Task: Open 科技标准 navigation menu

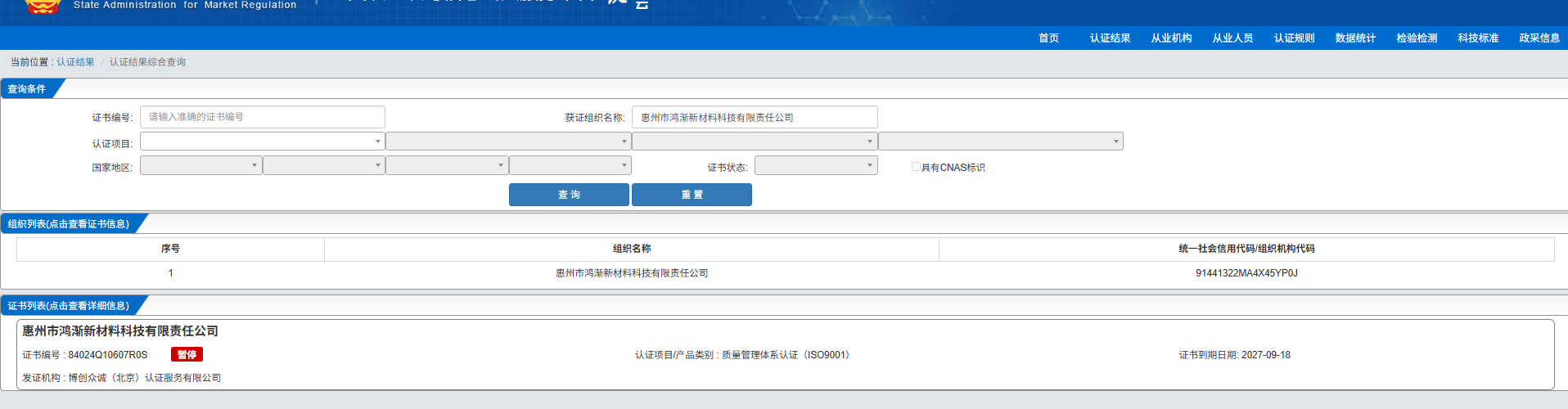Action: [1478, 38]
